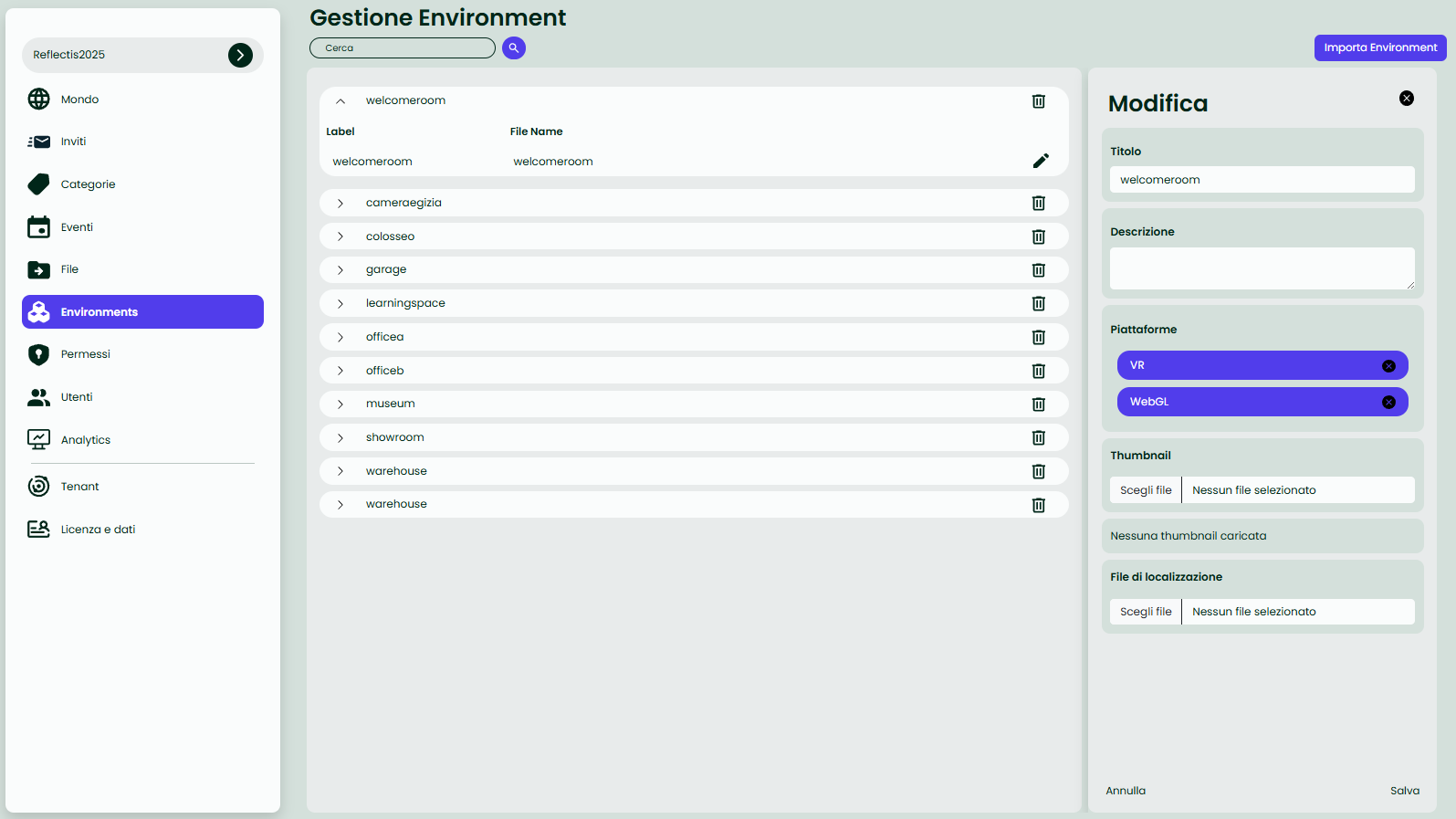Click the Descrizione text area
This screenshot has height=819, width=1456.
pos(1262,268)
